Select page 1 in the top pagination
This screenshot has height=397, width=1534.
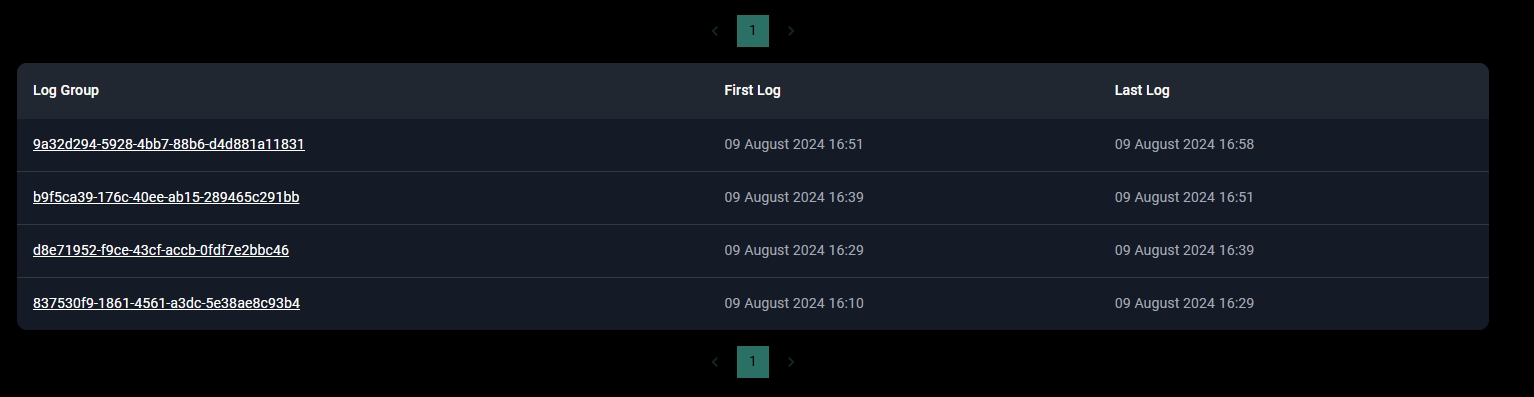coord(753,31)
